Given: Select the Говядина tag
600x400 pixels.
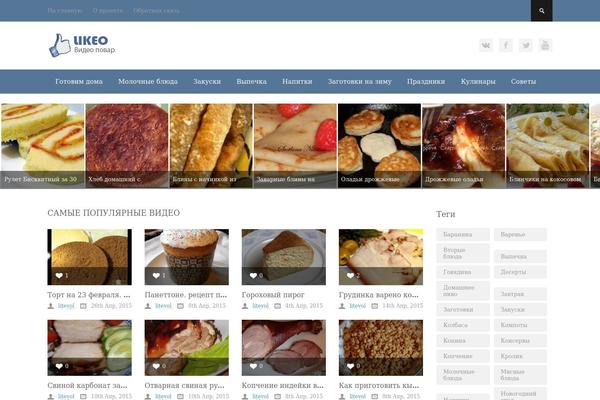Looking at the screenshot, I should (x=463, y=272).
